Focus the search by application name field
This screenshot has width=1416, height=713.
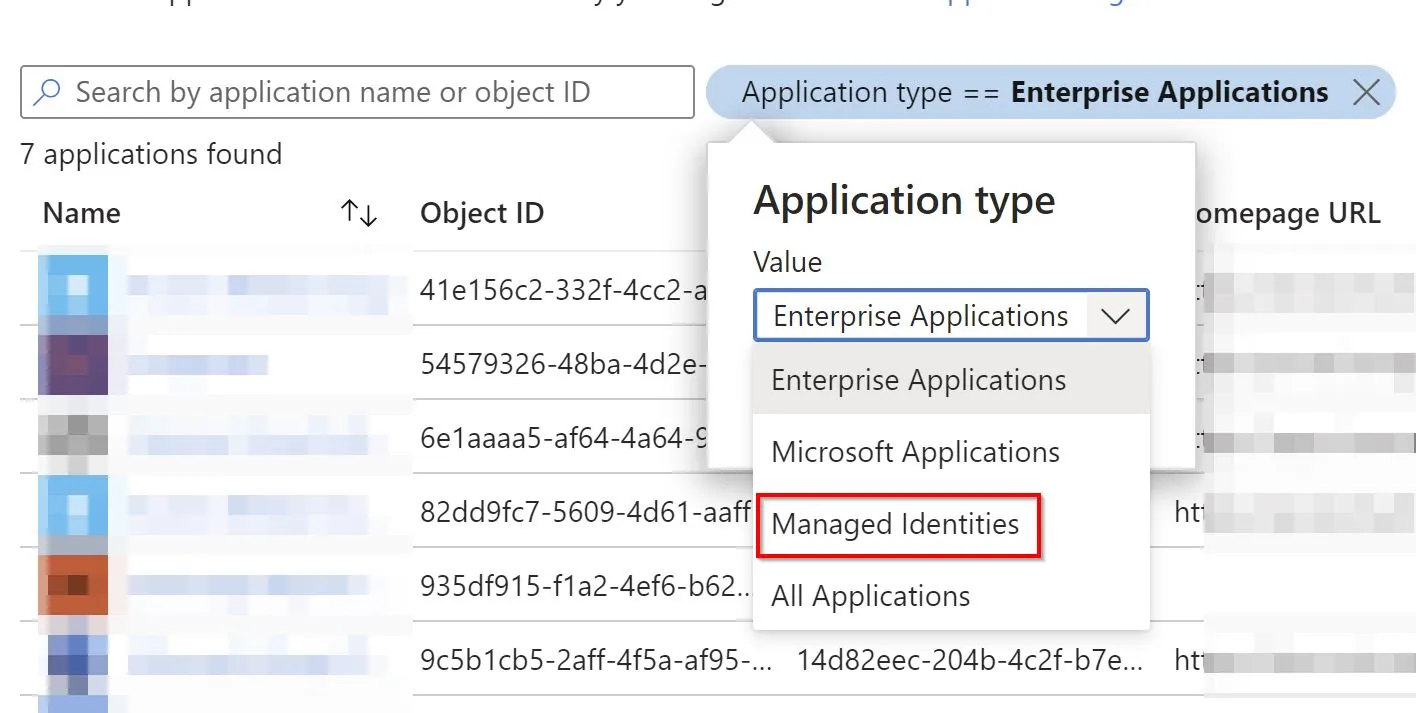(357, 92)
